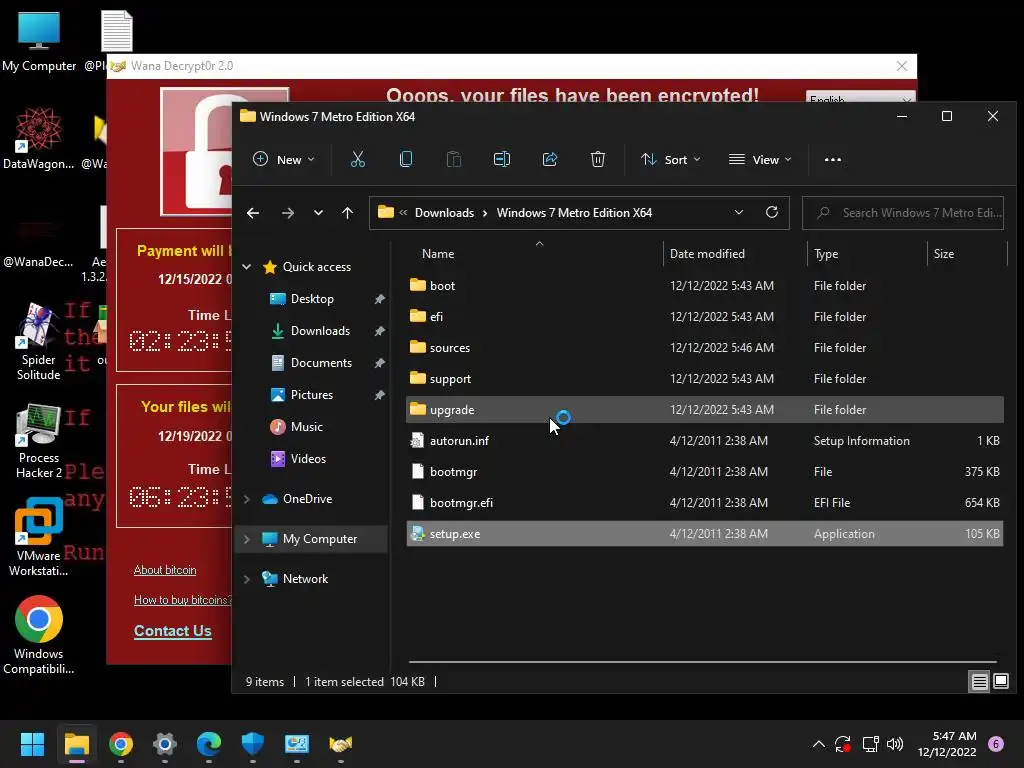Collapse the Quick access tree node

point(247,266)
